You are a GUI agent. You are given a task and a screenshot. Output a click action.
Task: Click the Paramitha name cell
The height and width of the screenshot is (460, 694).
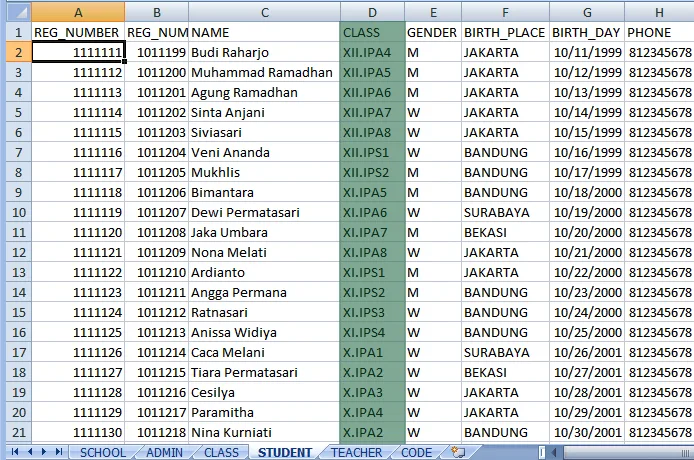coord(265,412)
